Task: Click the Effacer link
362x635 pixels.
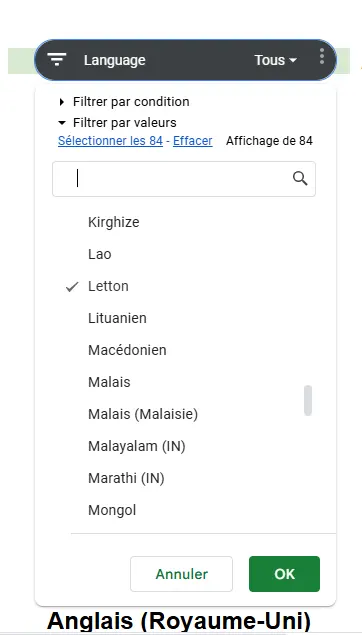Action: tap(193, 141)
